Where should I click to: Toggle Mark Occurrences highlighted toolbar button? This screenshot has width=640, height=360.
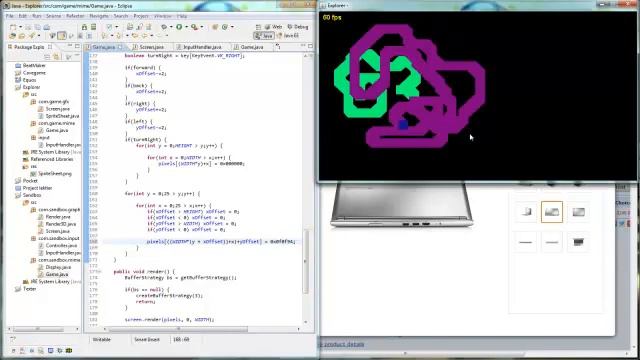(62, 36)
